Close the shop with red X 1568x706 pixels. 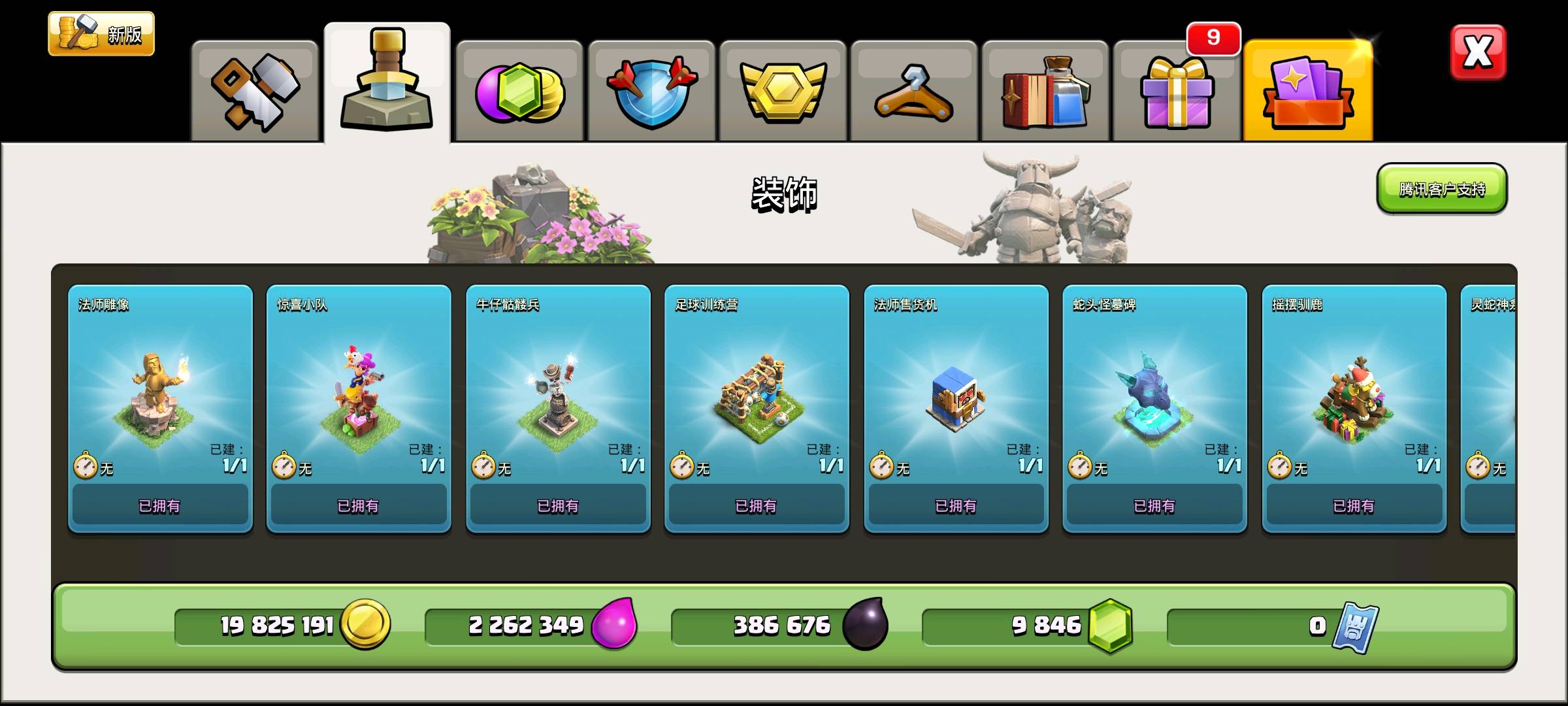point(1478,52)
